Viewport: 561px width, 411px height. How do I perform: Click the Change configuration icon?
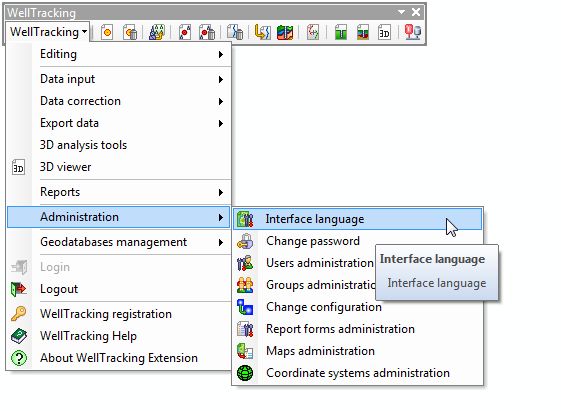tap(245, 307)
